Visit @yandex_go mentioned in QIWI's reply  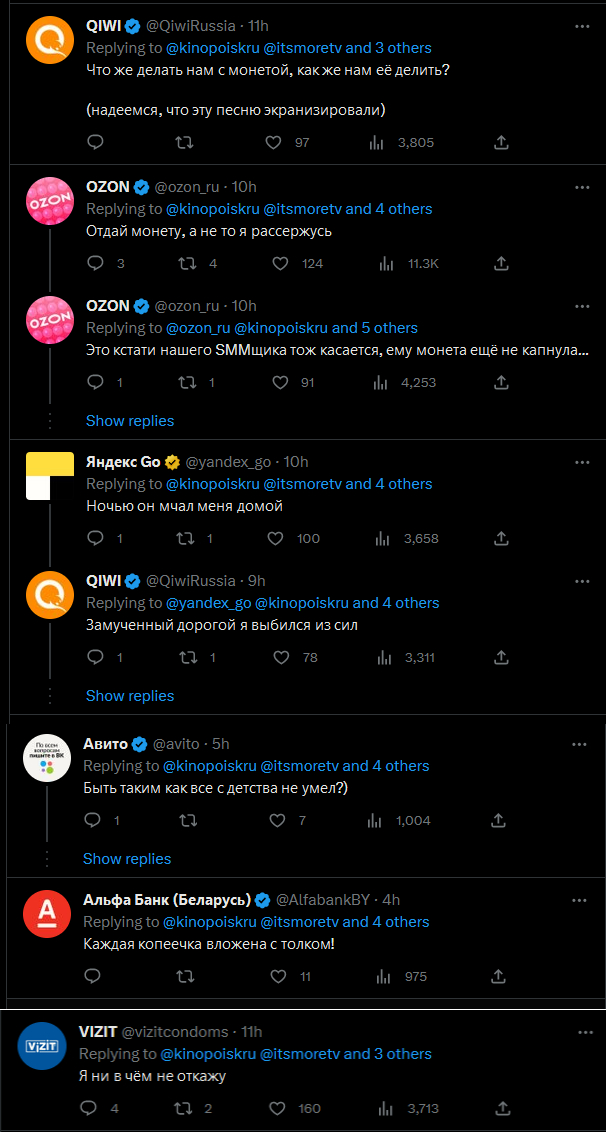[208, 602]
